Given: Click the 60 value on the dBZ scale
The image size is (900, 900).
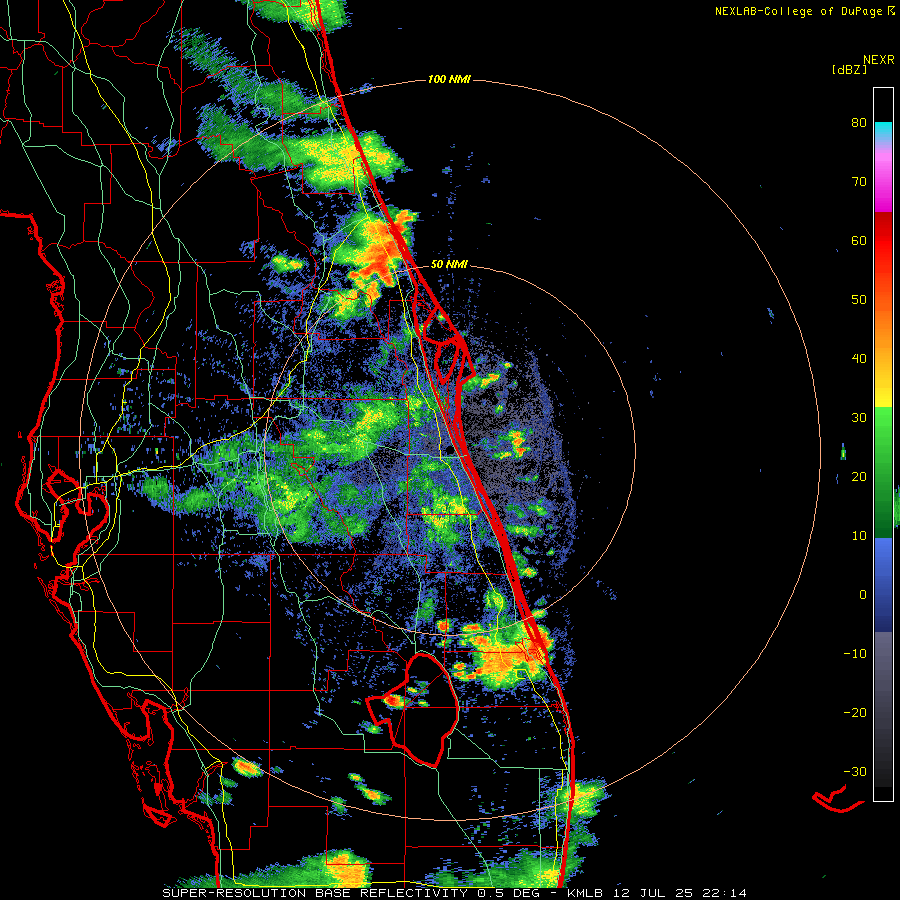Looking at the screenshot, I should pyautogui.click(x=859, y=240).
